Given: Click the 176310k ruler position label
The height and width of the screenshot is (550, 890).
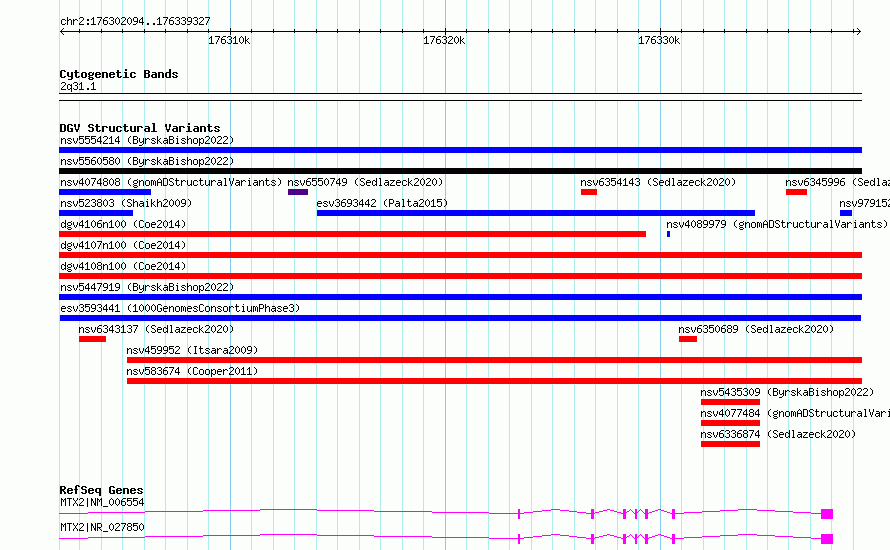Looking at the screenshot, I should 229,40.
